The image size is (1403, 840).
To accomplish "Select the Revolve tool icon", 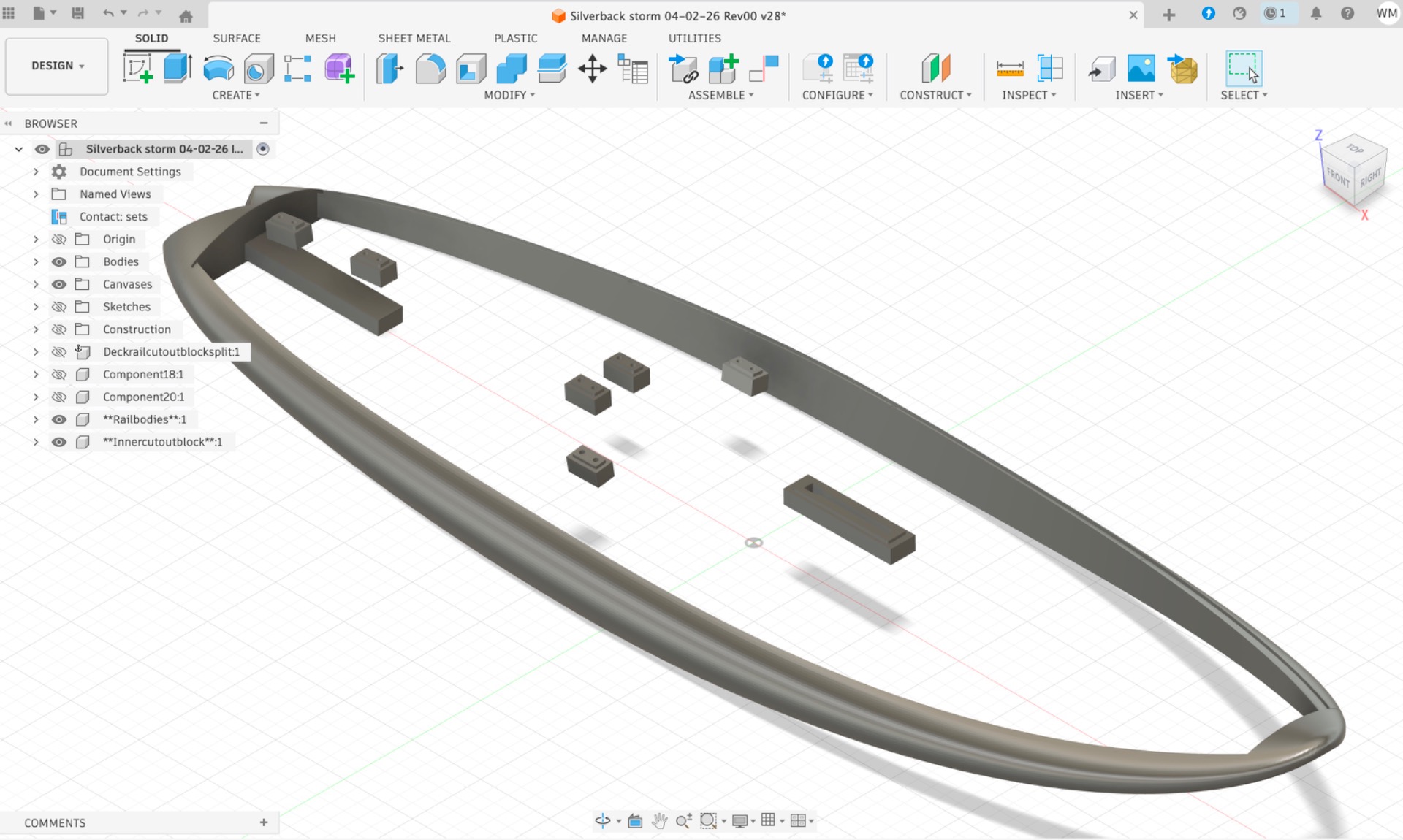I will pyautogui.click(x=218, y=69).
